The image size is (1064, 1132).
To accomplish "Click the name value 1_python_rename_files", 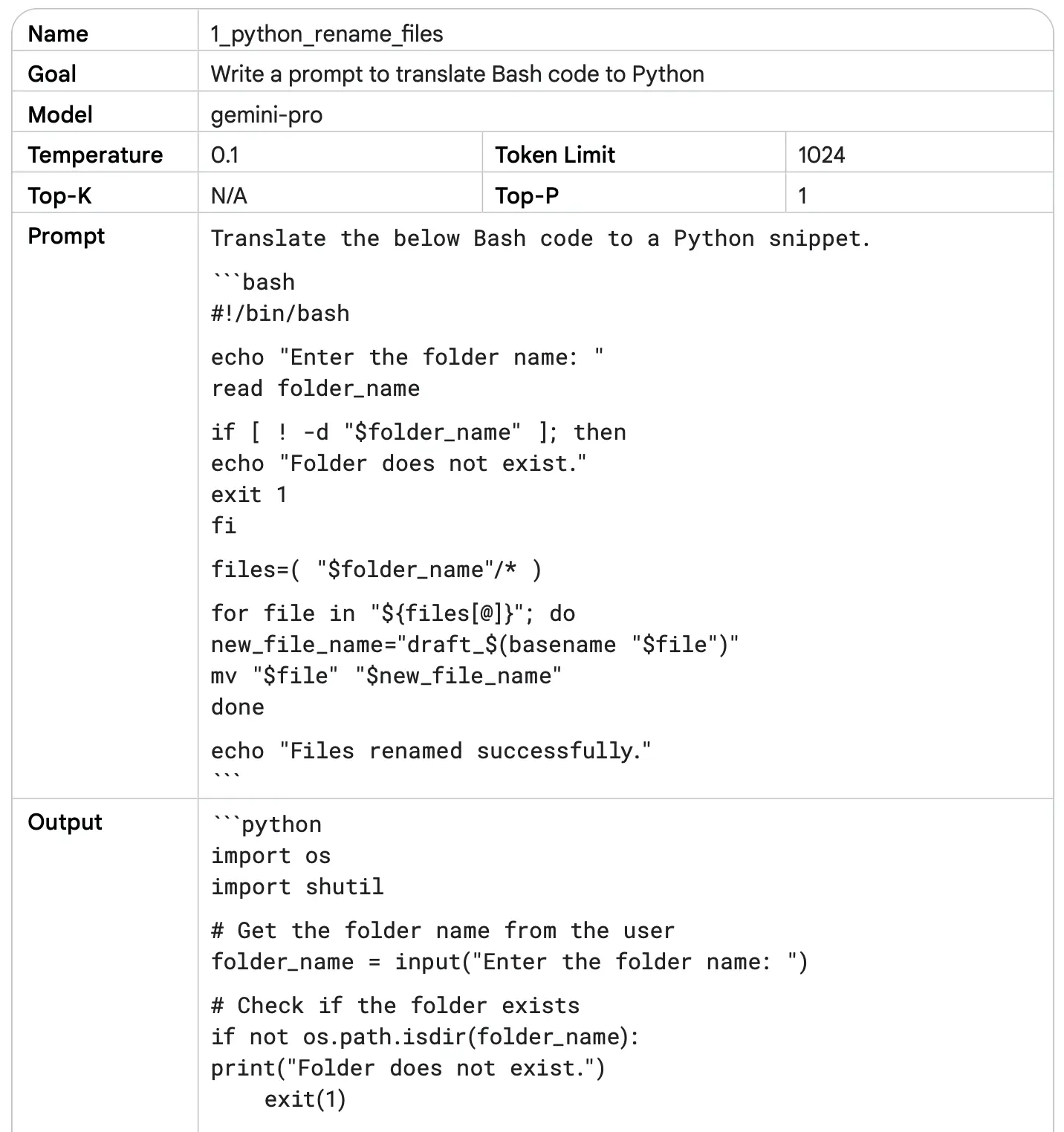I will (327, 34).
